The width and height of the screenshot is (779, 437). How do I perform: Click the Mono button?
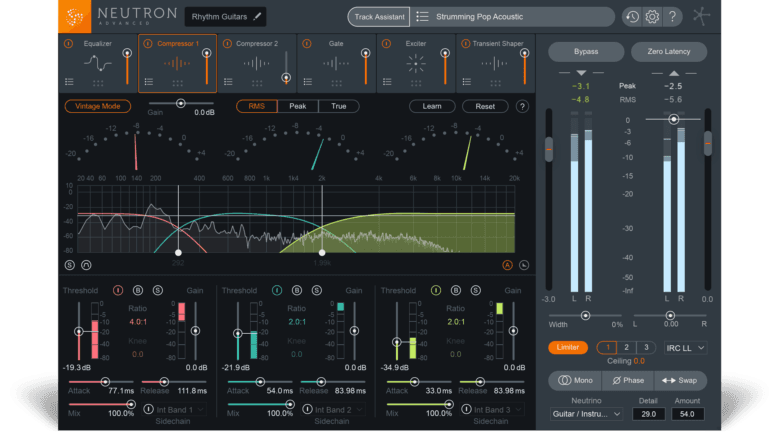click(575, 380)
